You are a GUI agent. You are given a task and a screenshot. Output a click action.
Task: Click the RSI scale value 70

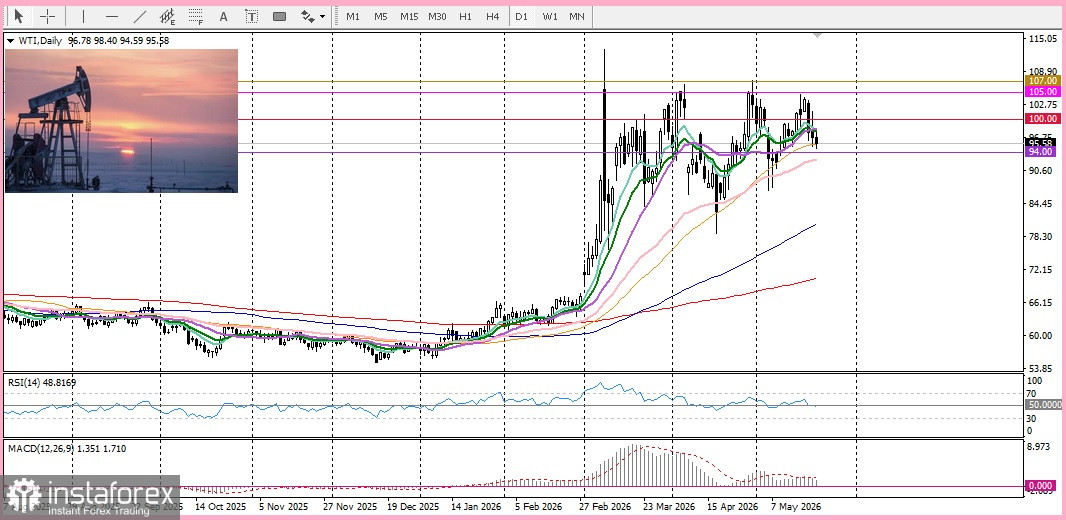pos(1033,394)
